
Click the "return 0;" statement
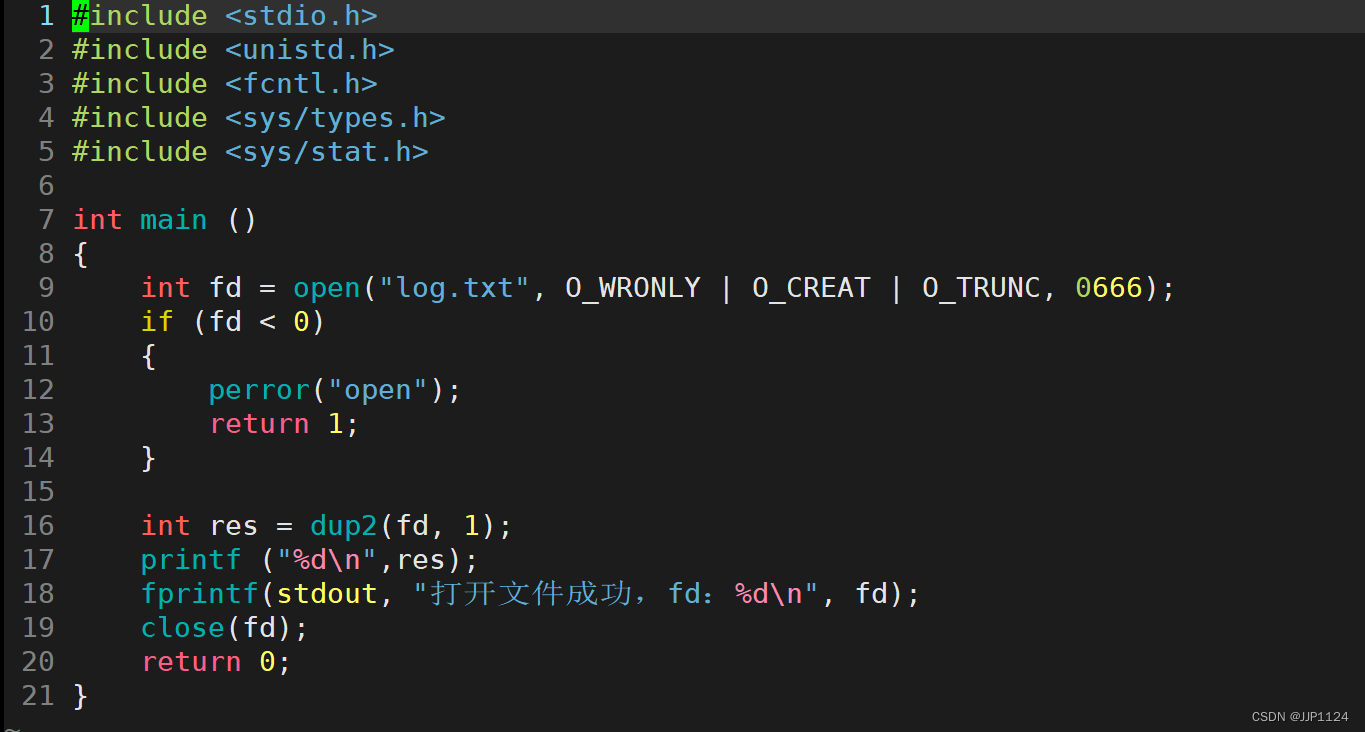click(x=216, y=662)
